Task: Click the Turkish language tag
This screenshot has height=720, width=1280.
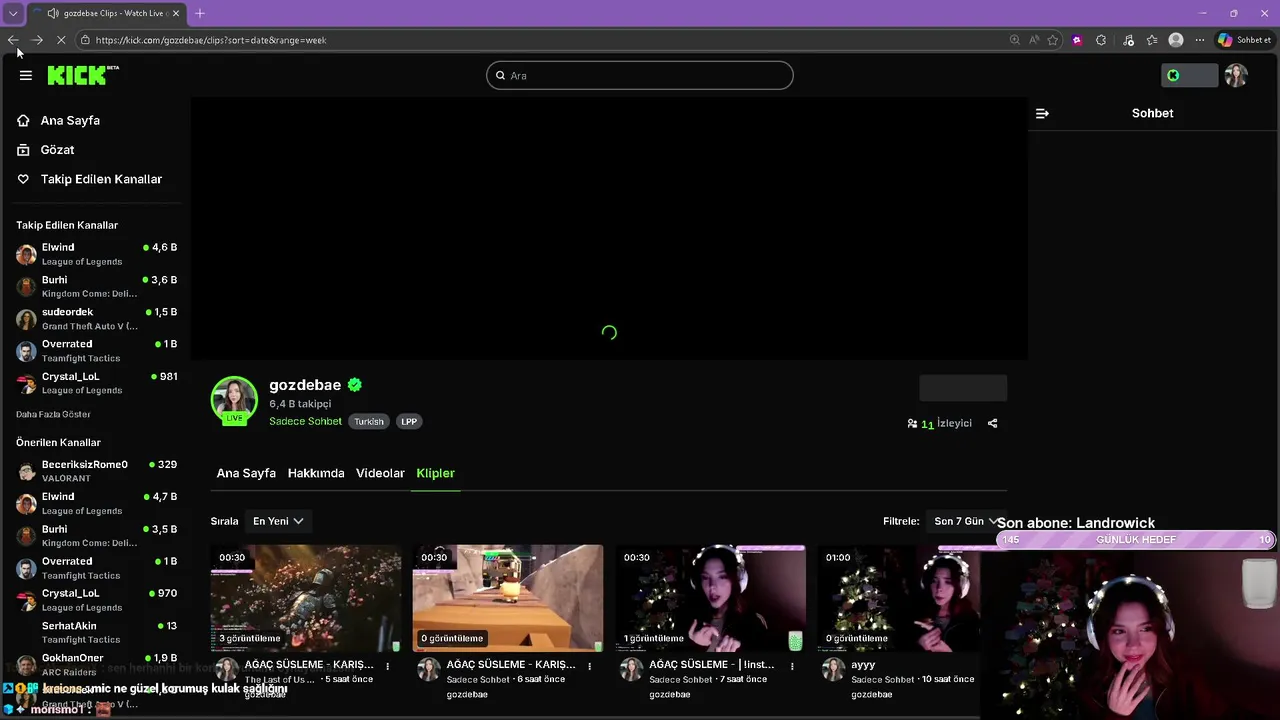Action: pyautogui.click(x=369, y=422)
